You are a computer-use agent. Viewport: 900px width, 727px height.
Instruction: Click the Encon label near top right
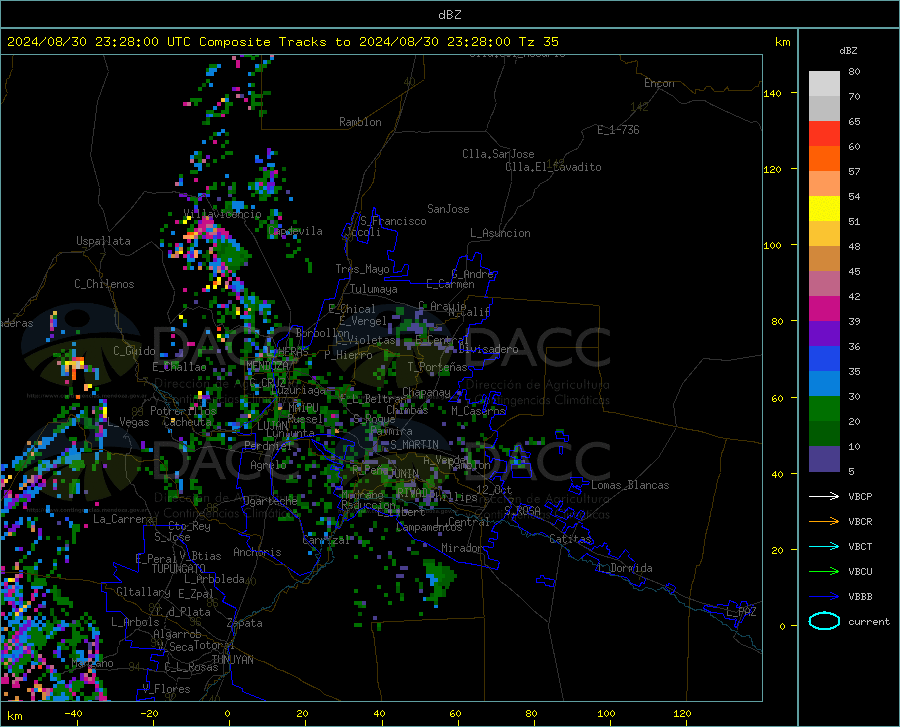click(x=659, y=83)
